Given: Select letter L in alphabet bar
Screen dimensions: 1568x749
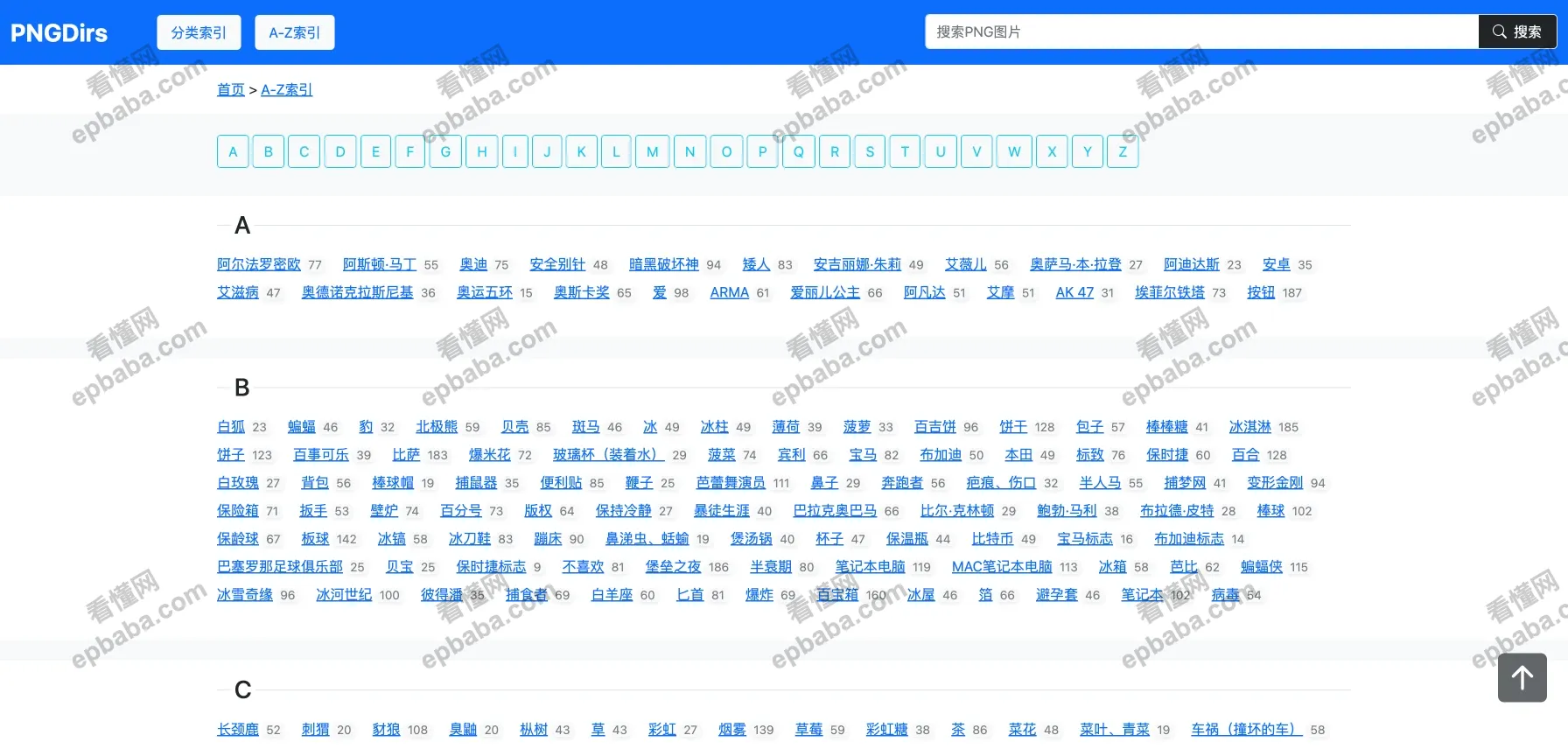Looking at the screenshot, I should point(616,151).
